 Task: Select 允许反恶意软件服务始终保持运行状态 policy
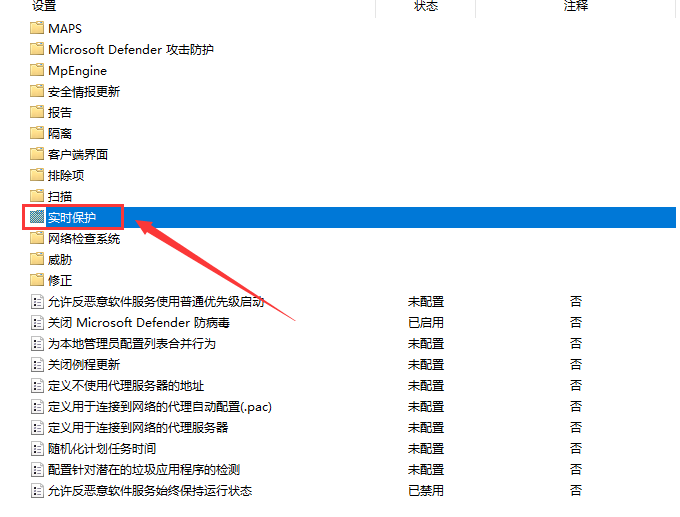150,490
